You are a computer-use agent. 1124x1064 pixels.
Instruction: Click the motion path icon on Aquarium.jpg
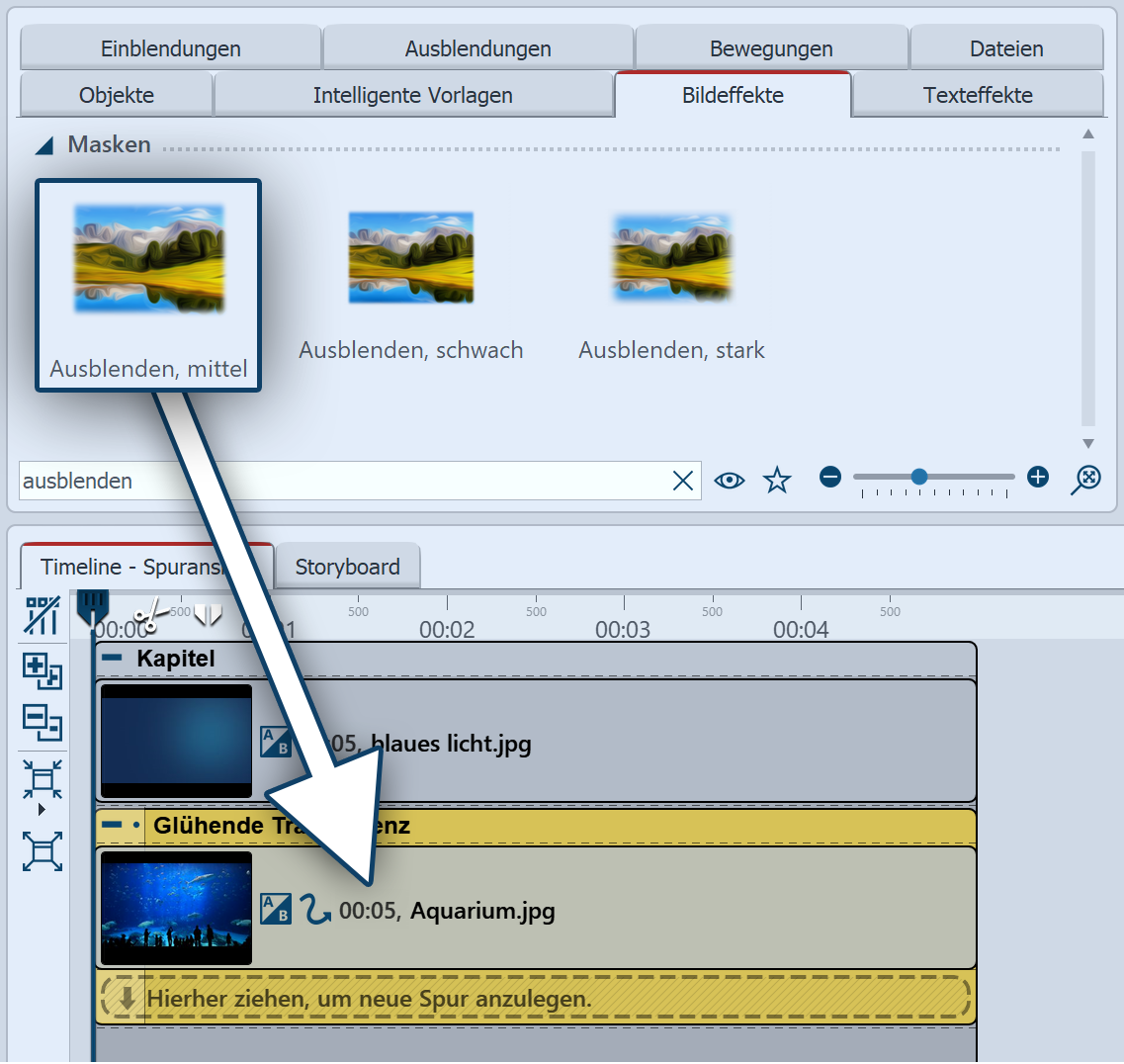(x=315, y=910)
